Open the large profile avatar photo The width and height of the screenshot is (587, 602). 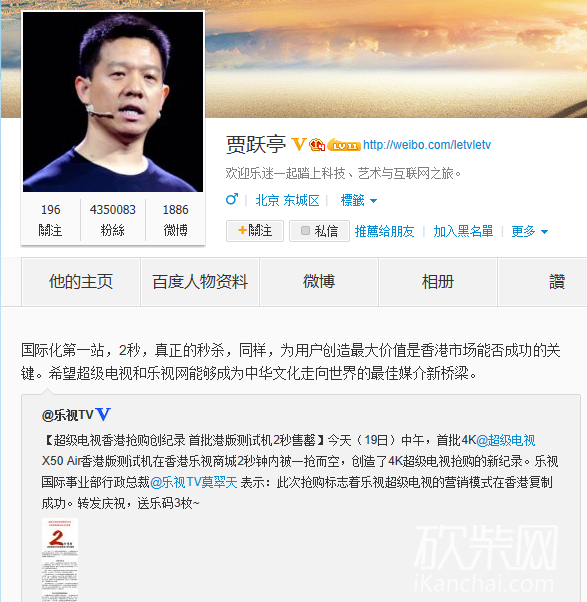pos(113,102)
